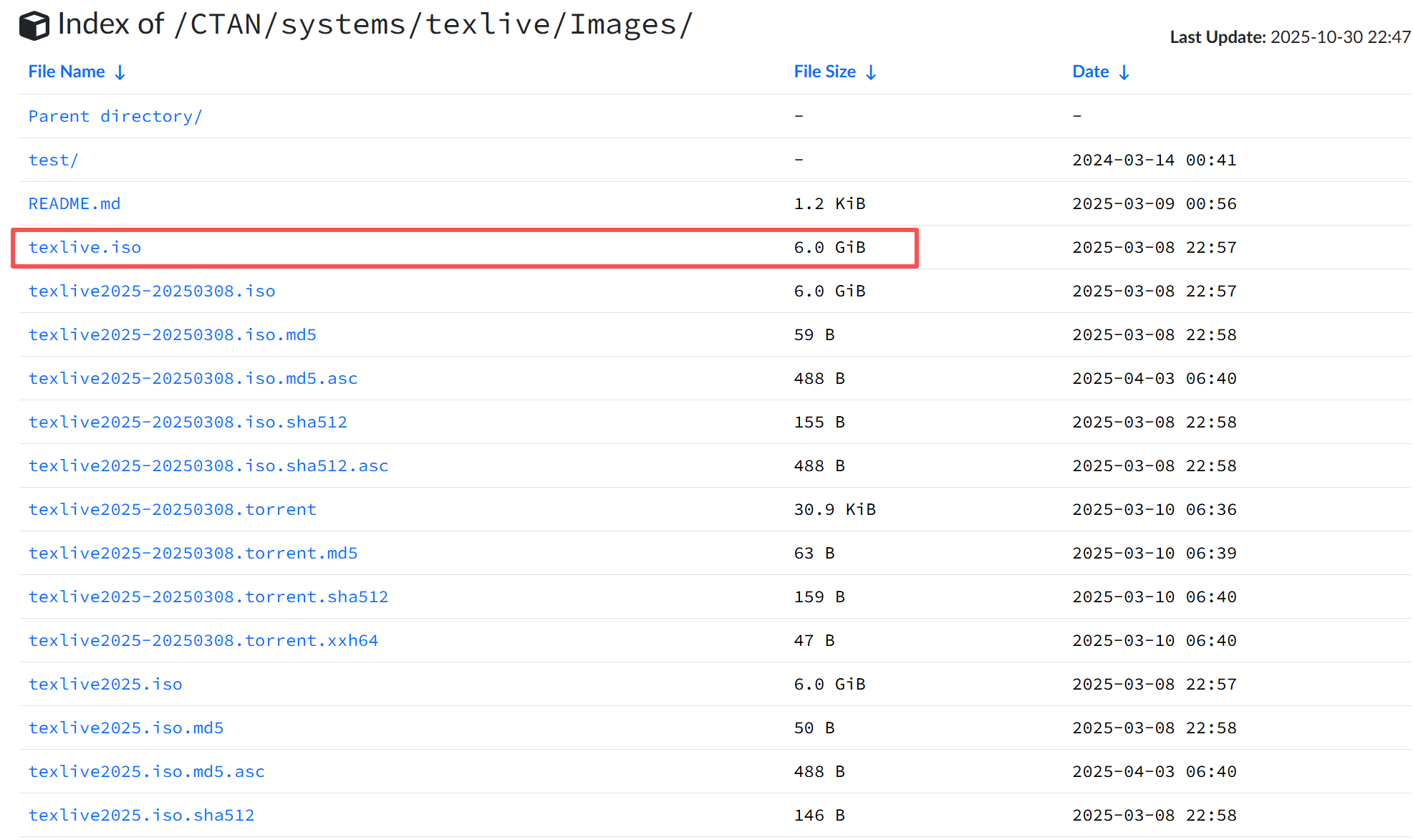Screen dimensions: 1413x840
Task: Click the box logo icon beside the title
Action: [x=34, y=26]
